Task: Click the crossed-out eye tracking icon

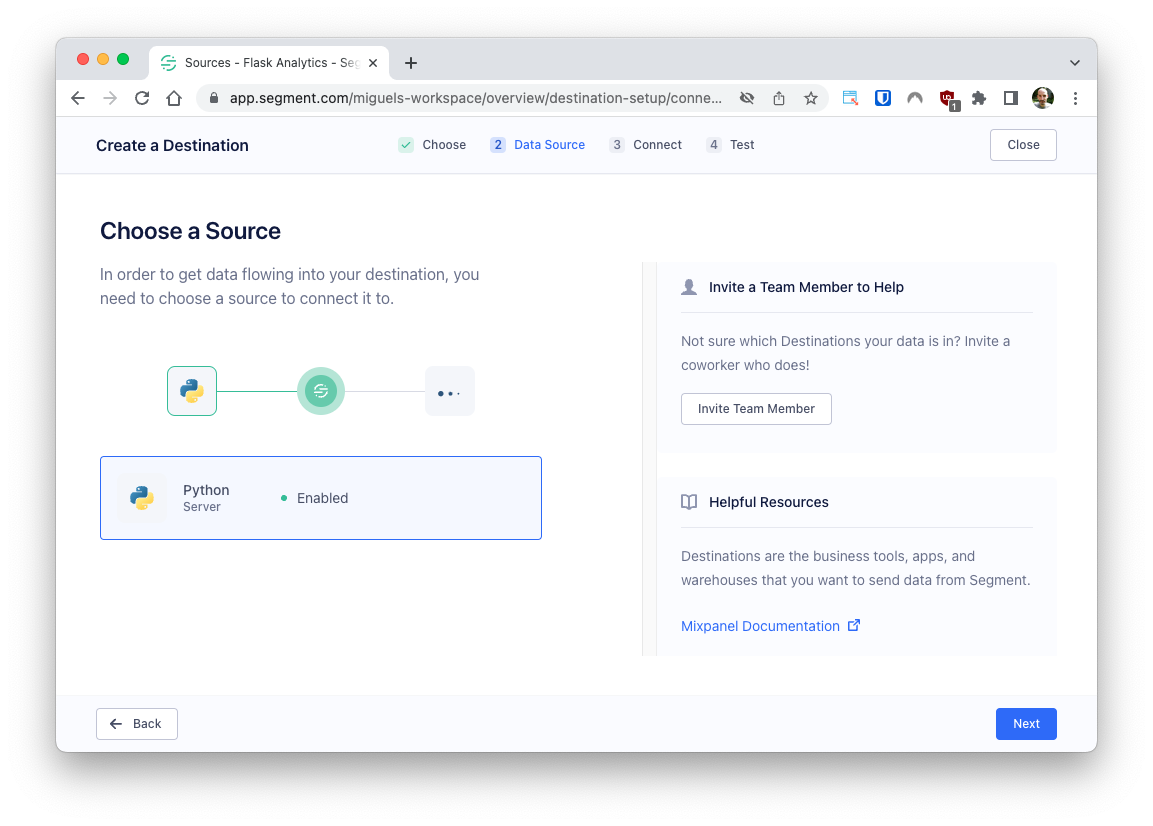Action: tap(747, 98)
